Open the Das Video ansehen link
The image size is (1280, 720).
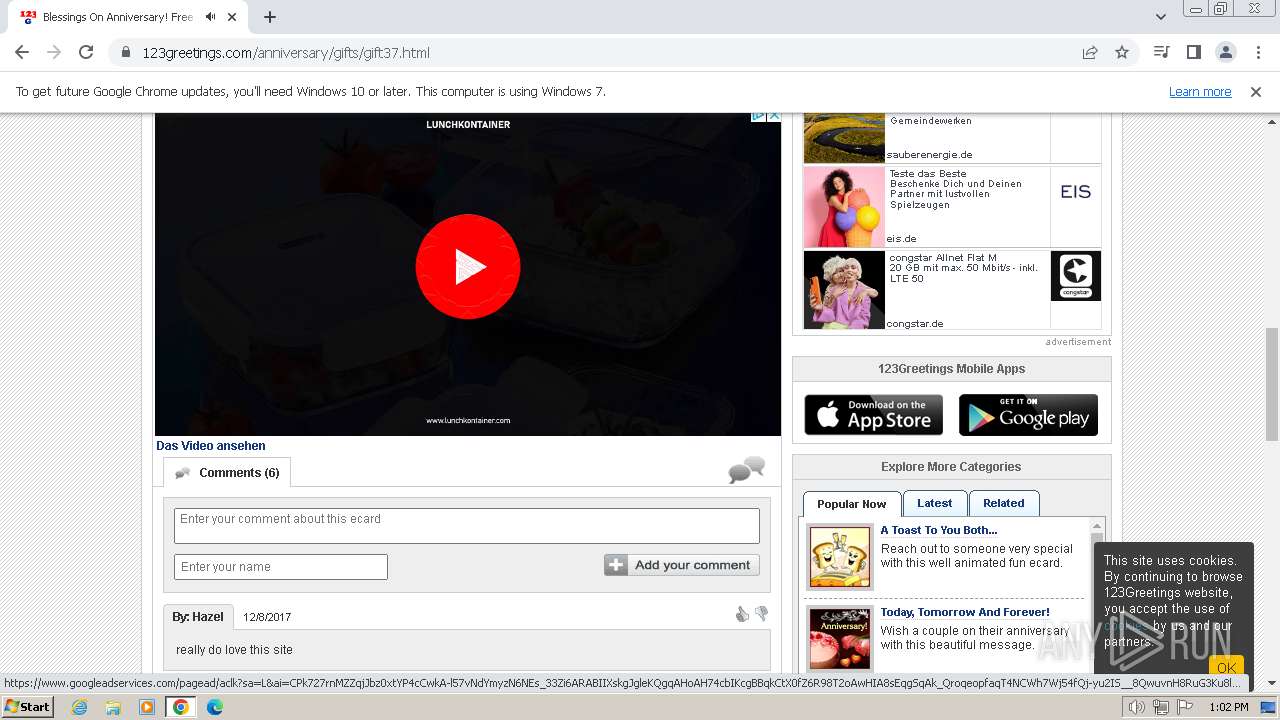coord(211,446)
